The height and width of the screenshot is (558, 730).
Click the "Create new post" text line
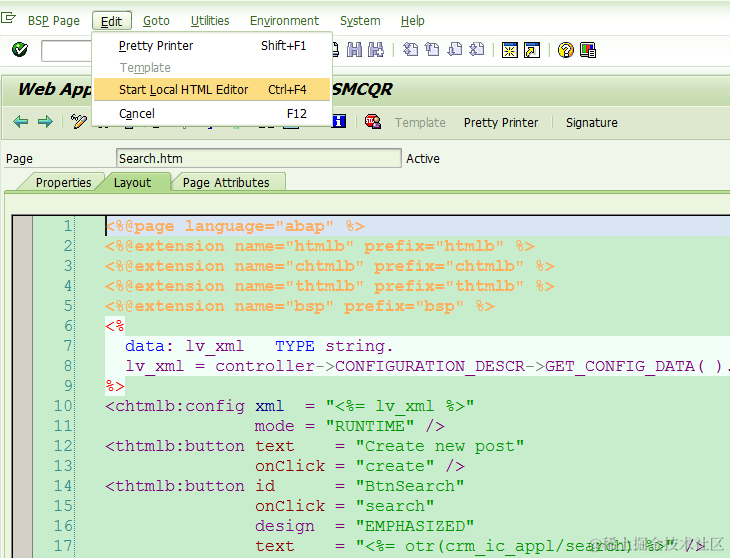[x=314, y=446]
